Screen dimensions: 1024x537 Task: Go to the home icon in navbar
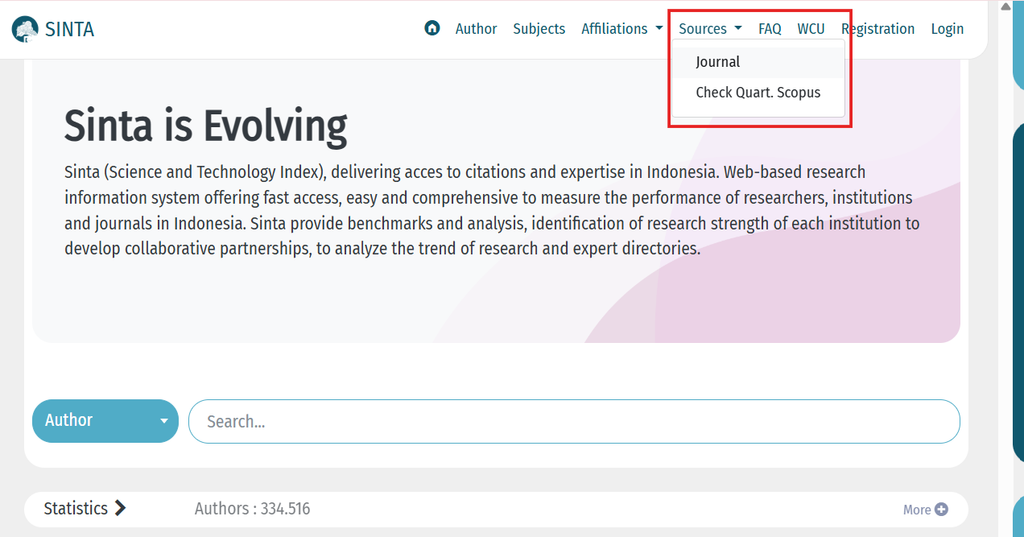(x=432, y=28)
